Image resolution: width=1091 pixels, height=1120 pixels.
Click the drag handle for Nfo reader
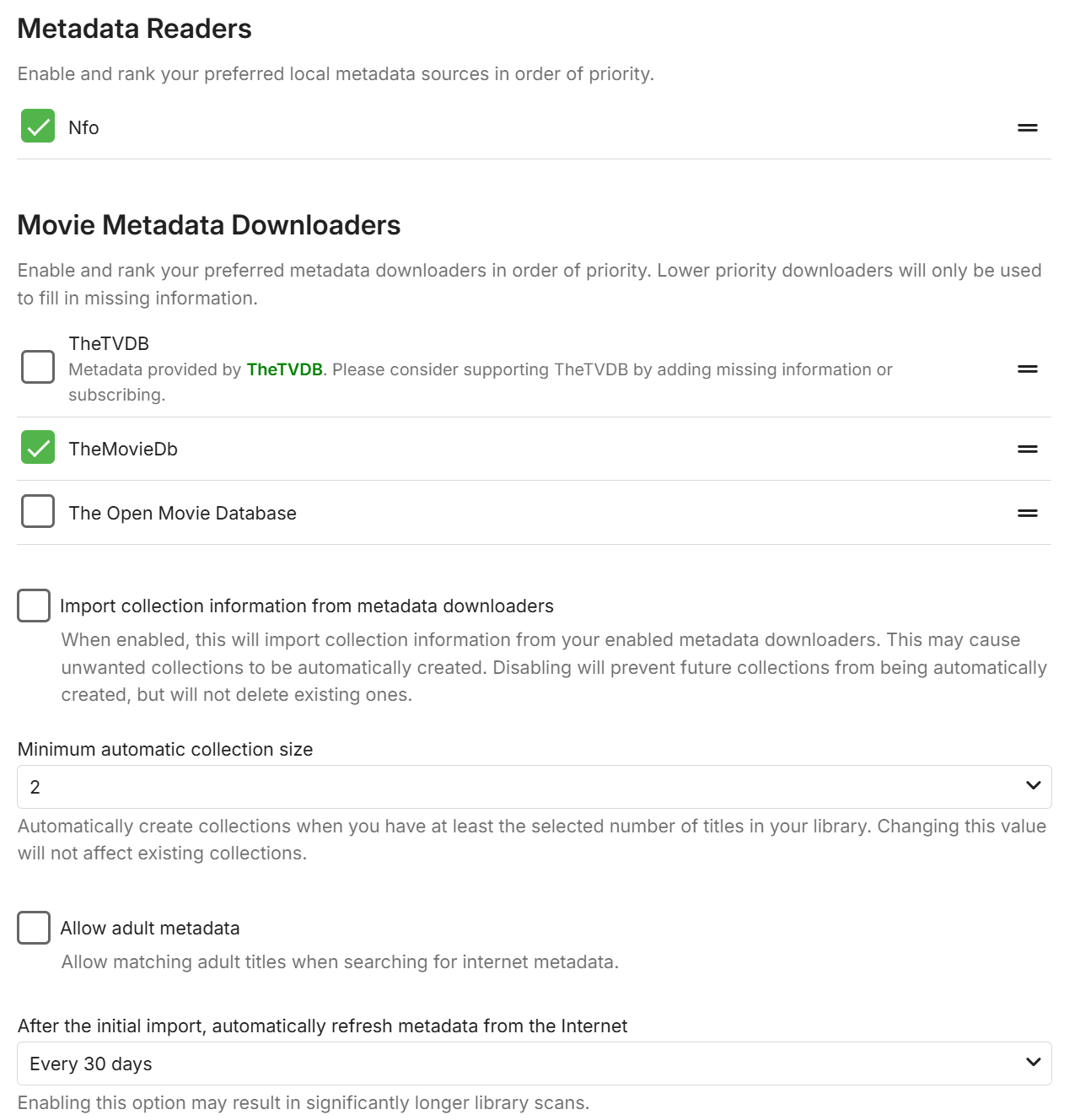click(1027, 128)
